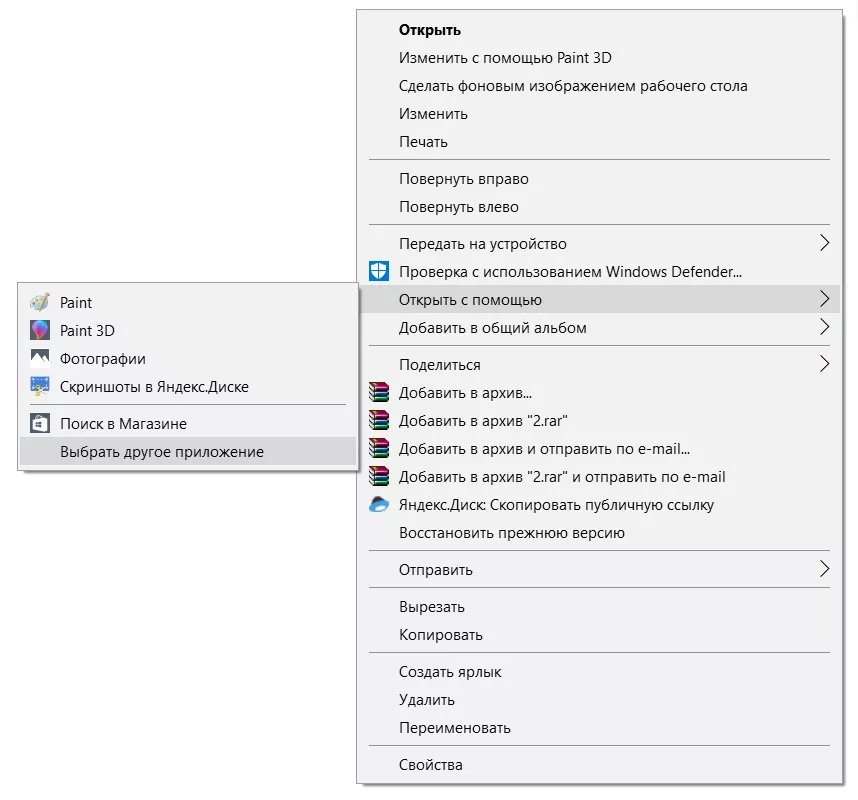Expand the Добавить в общий альбом arrow

click(x=824, y=327)
